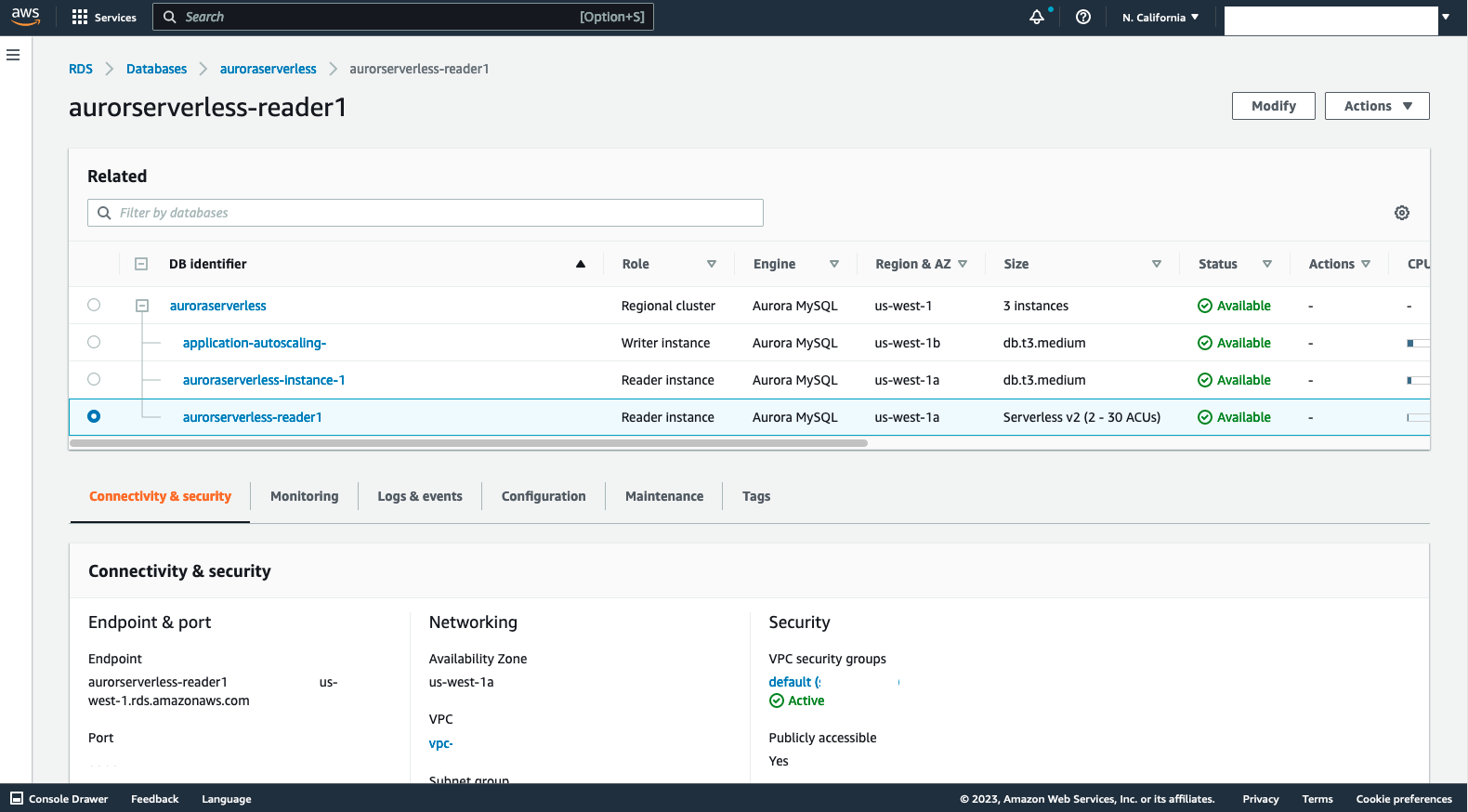This screenshot has width=1468, height=812.
Task: Open the notifications bell
Action: [1037, 17]
